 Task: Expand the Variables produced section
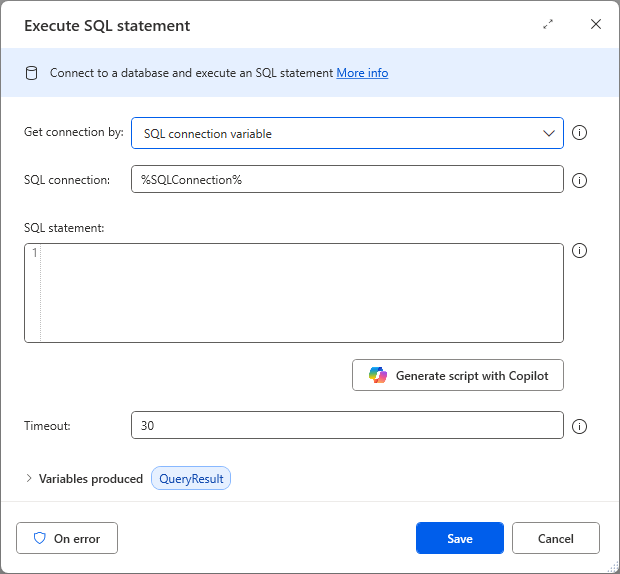click(x=28, y=478)
